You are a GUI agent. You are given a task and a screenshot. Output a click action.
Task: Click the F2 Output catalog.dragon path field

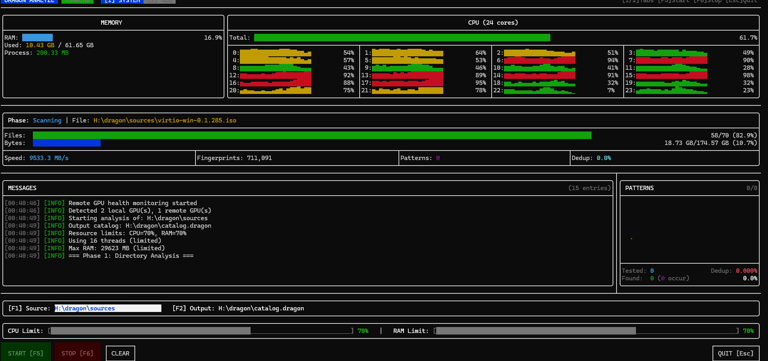click(x=261, y=308)
